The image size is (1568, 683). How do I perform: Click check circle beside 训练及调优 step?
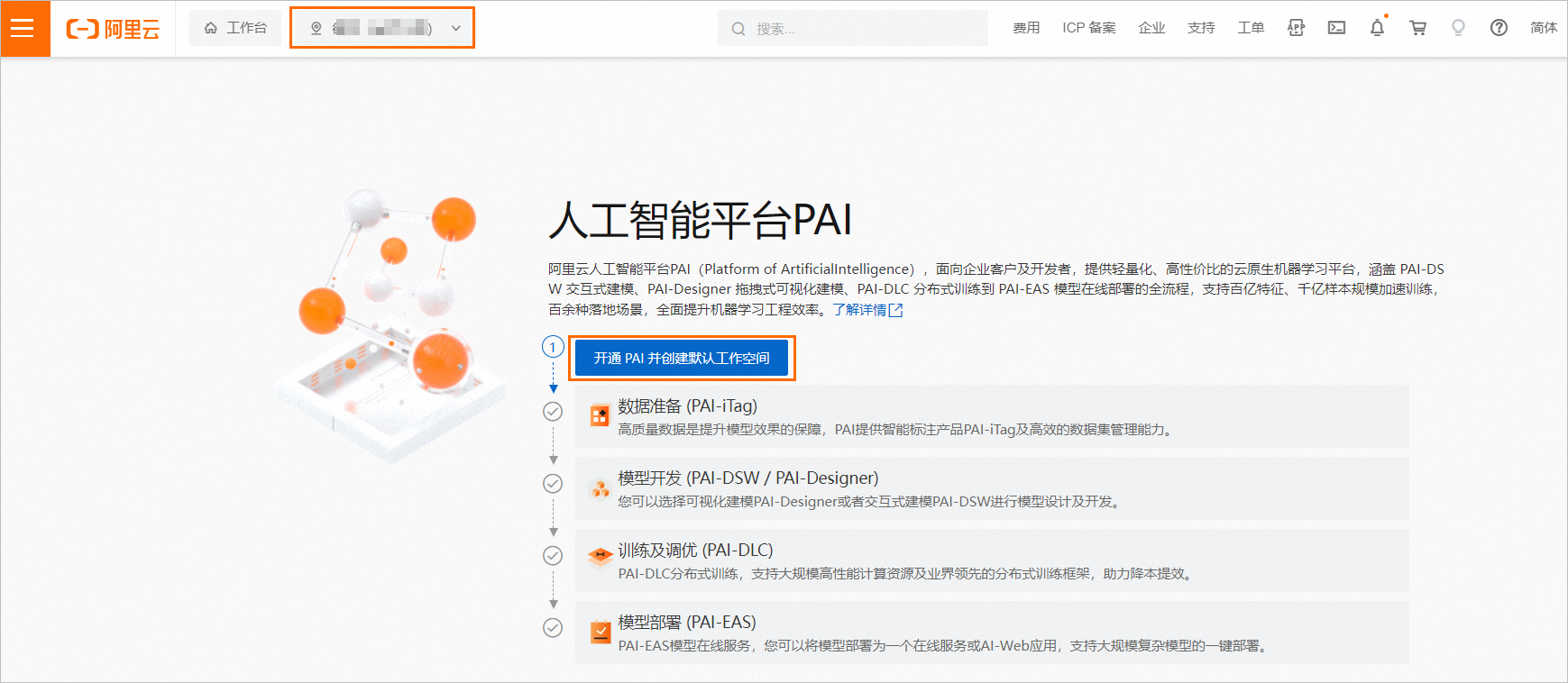coord(553,556)
